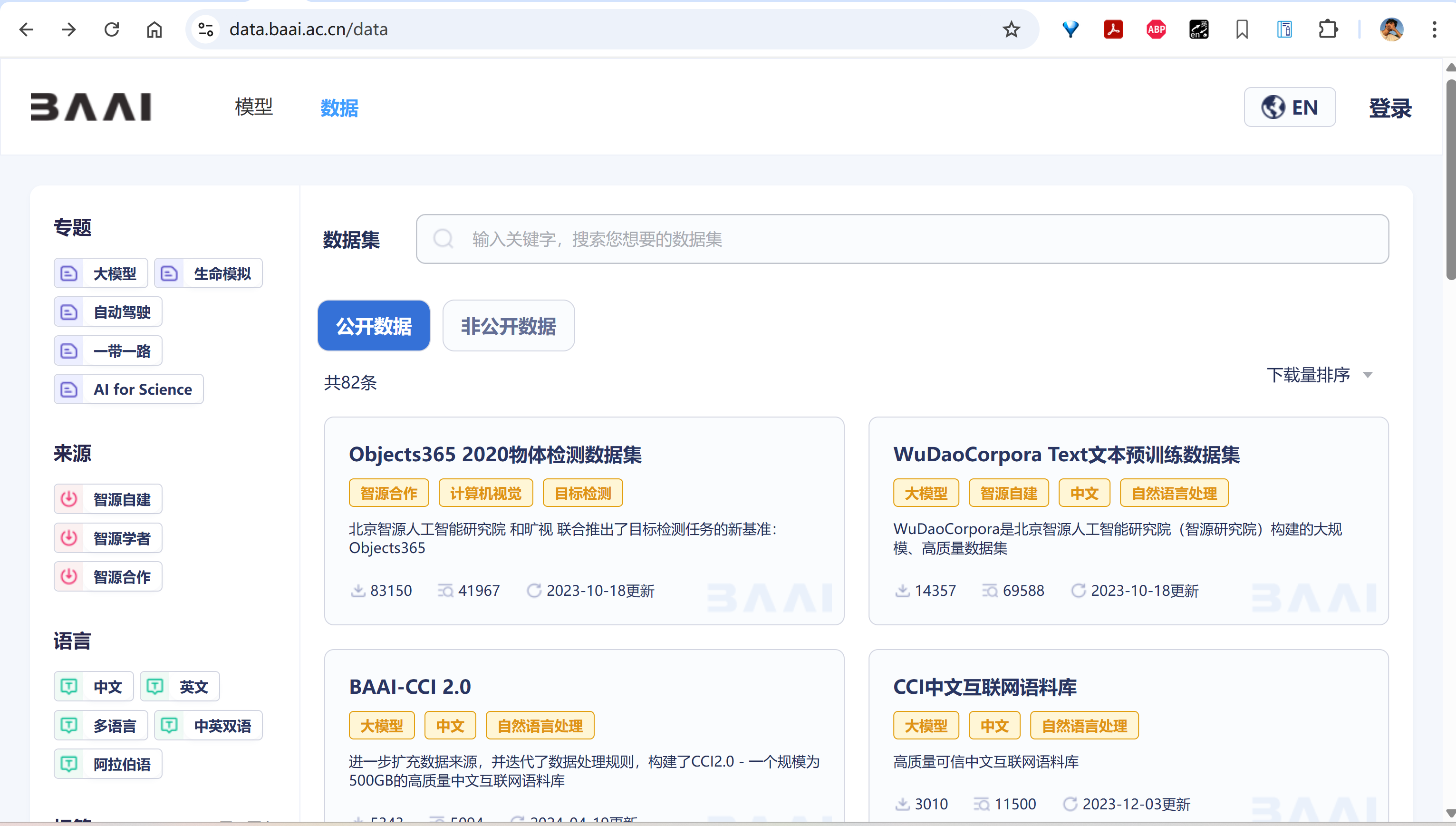Open the site information icon beside the URL
The width and height of the screenshot is (1456, 826).
[x=206, y=29]
